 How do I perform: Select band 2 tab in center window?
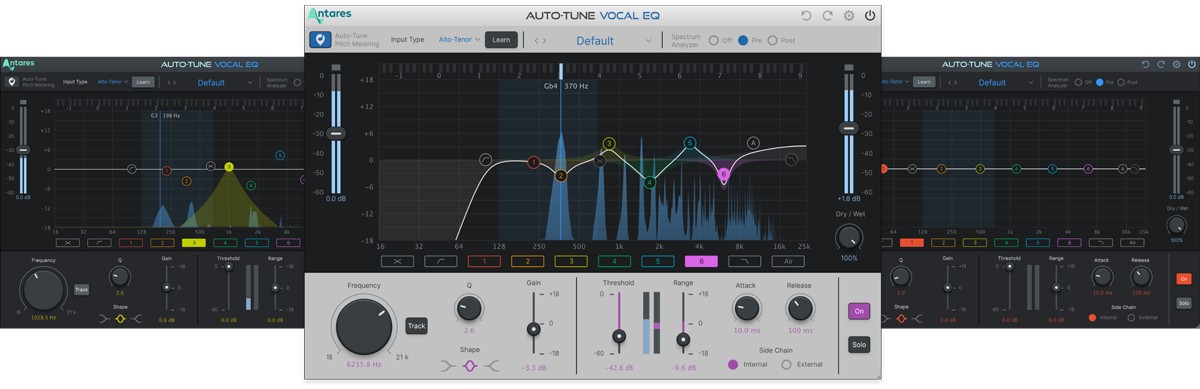527,261
